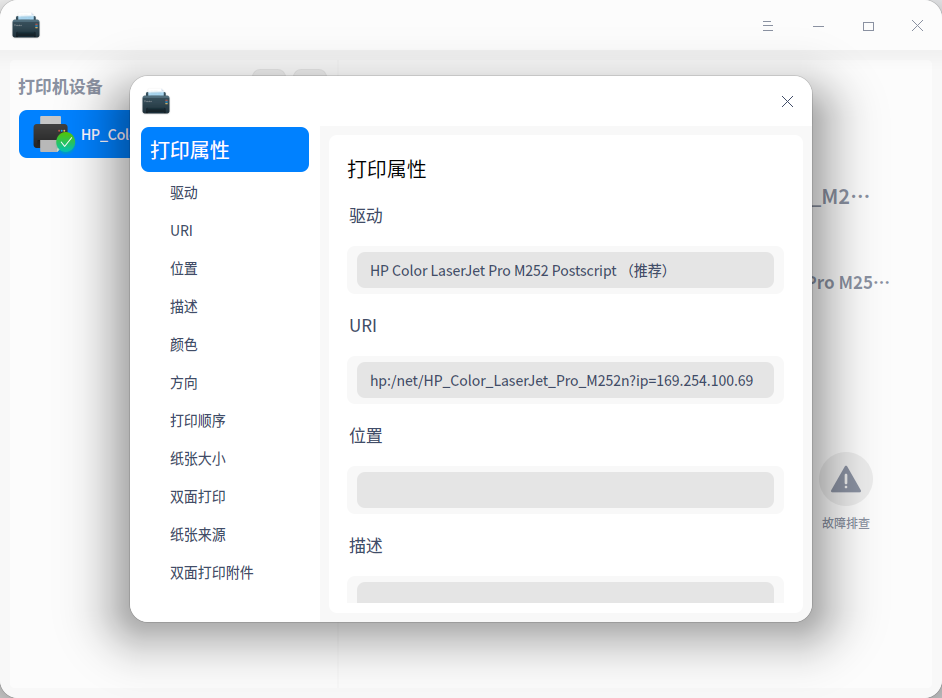Open the 故障排查 (troubleshooting) warning icon
The width and height of the screenshot is (942, 698).
[845, 480]
